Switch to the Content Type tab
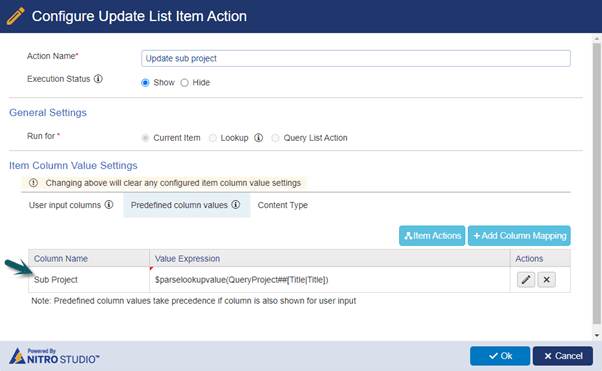Image resolution: width=602 pixels, height=371 pixels. 283,205
